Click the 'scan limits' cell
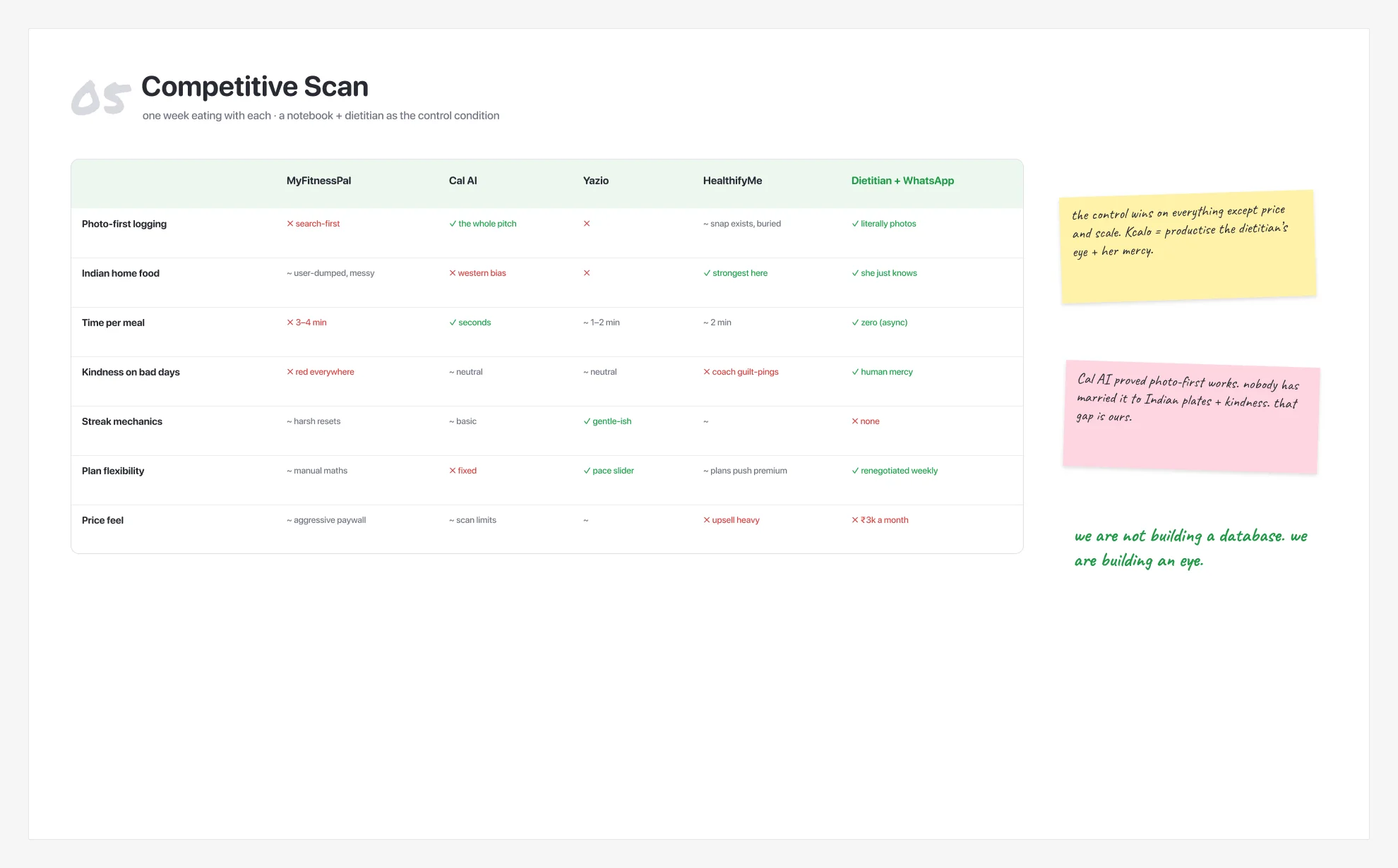The width and height of the screenshot is (1398, 868). tap(472, 520)
